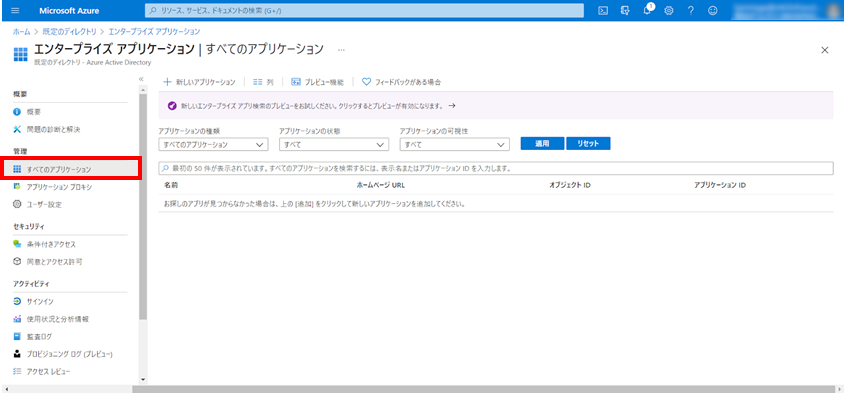
Task: Click the ホームページ URL column header
Action: [381, 185]
